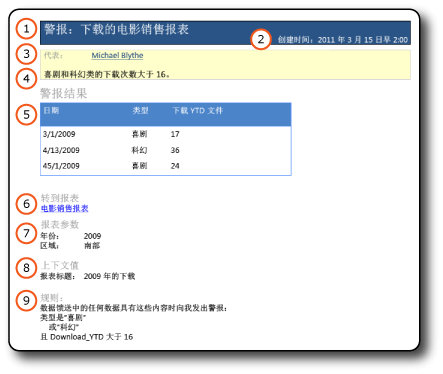The image size is (443, 374).
Task: Select the rule line 或"科幻"
Action: pos(64,327)
